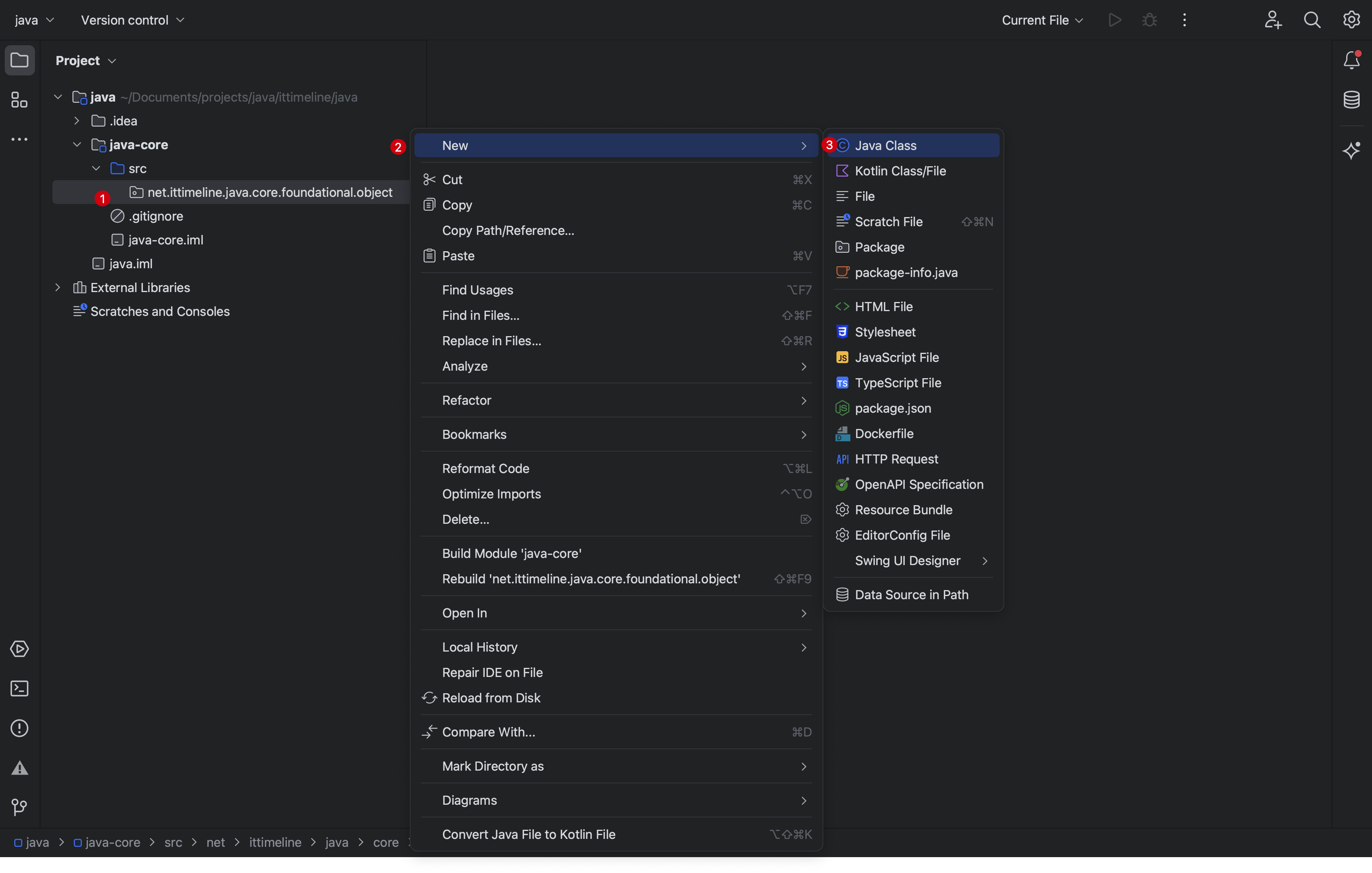Image resolution: width=1372 pixels, height=873 pixels.
Task: Choose Data Source in Path
Action: (x=913, y=594)
